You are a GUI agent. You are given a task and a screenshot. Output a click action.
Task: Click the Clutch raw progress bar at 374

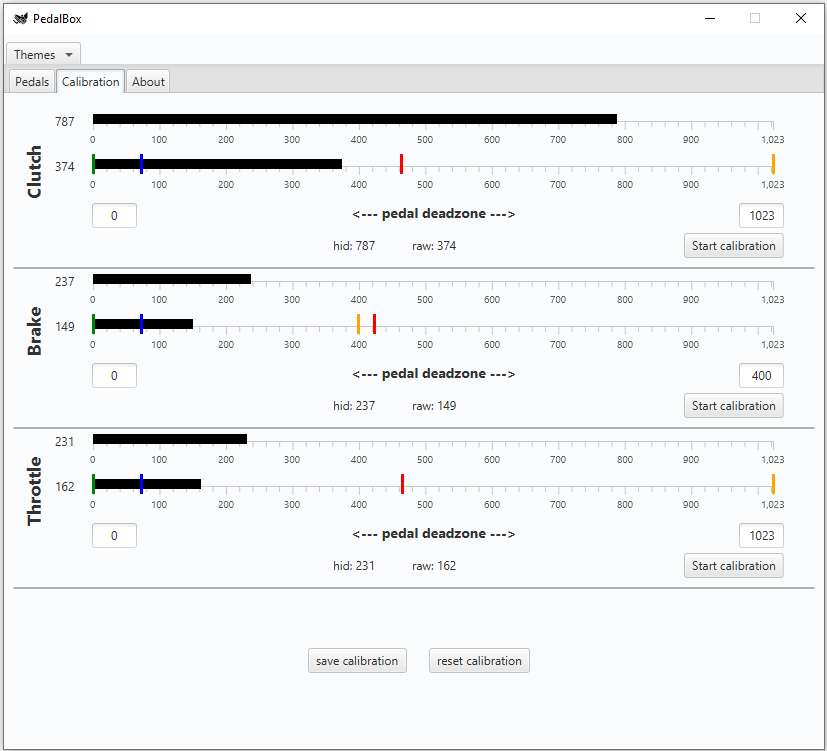pos(217,164)
